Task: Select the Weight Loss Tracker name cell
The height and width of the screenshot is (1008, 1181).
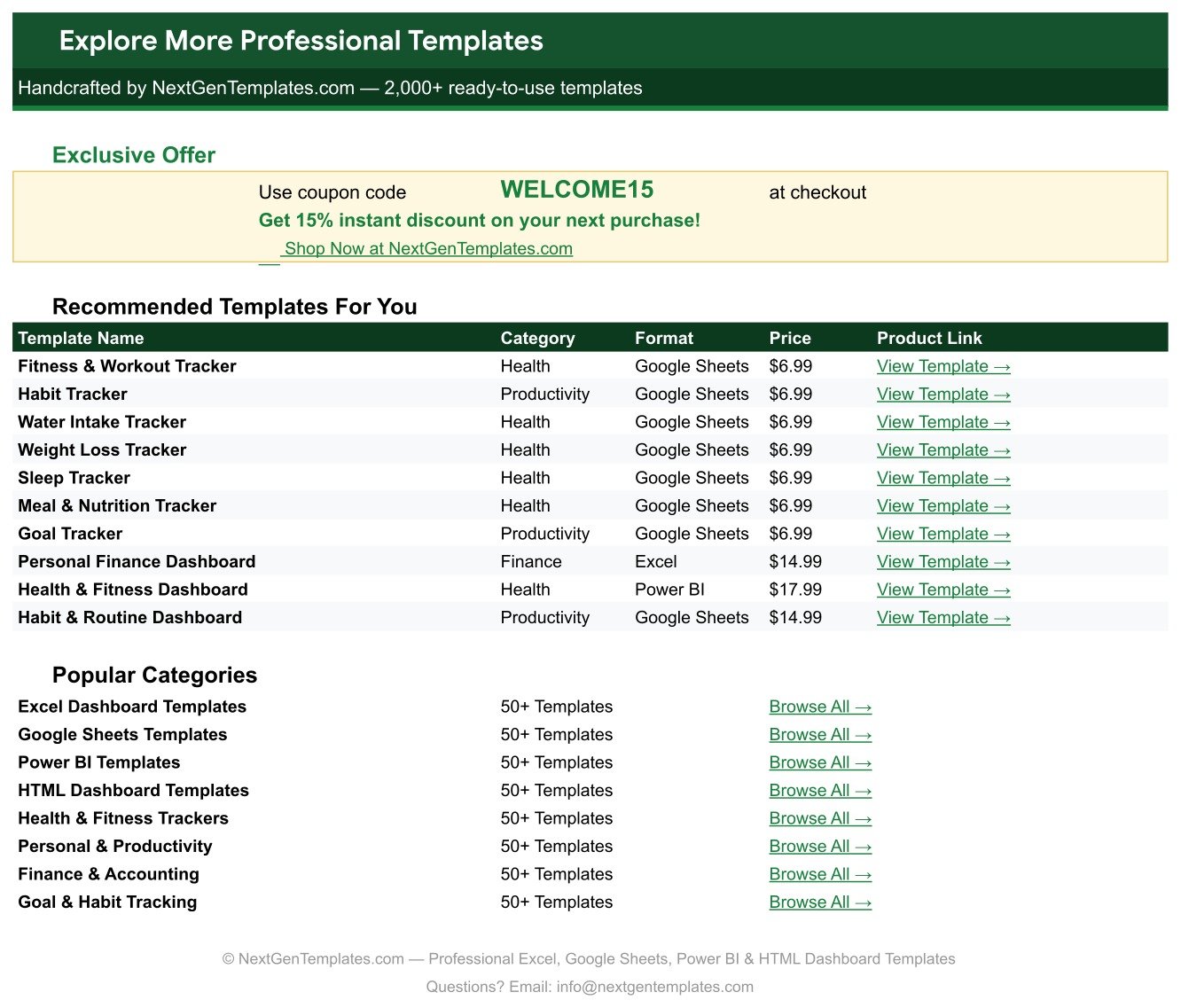Action: (102, 450)
